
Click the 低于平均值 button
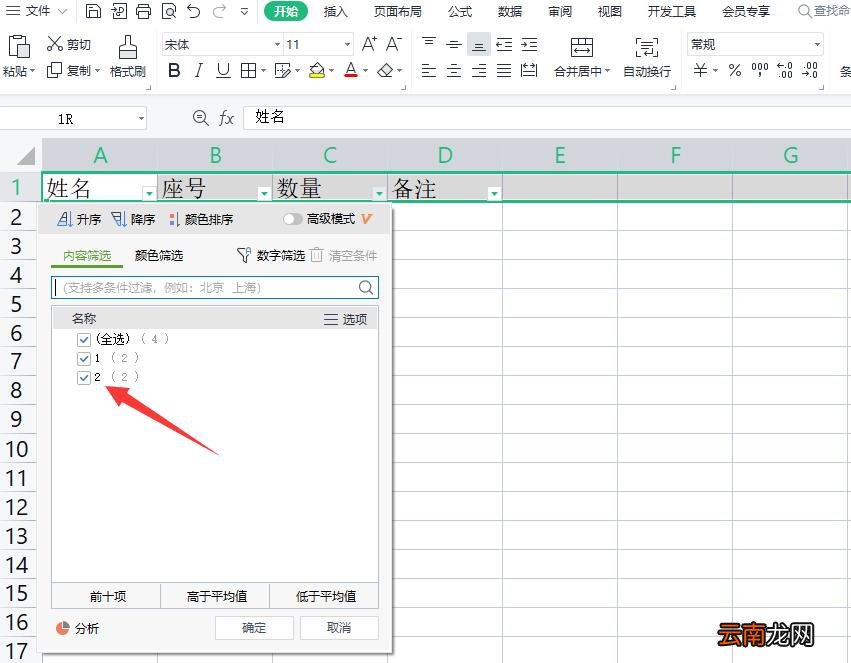[x=325, y=596]
